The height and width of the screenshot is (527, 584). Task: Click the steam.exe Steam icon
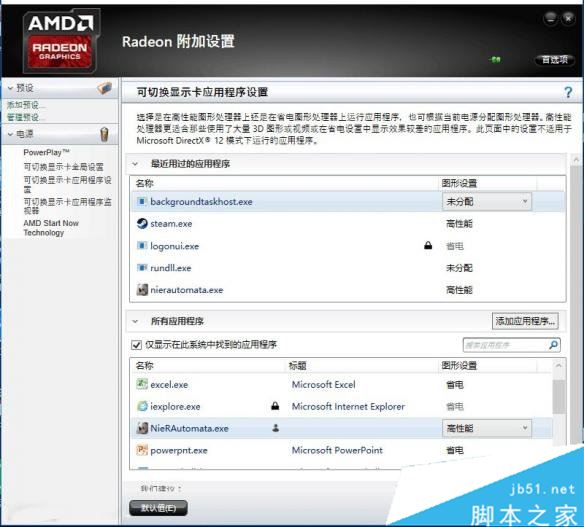coord(142,223)
